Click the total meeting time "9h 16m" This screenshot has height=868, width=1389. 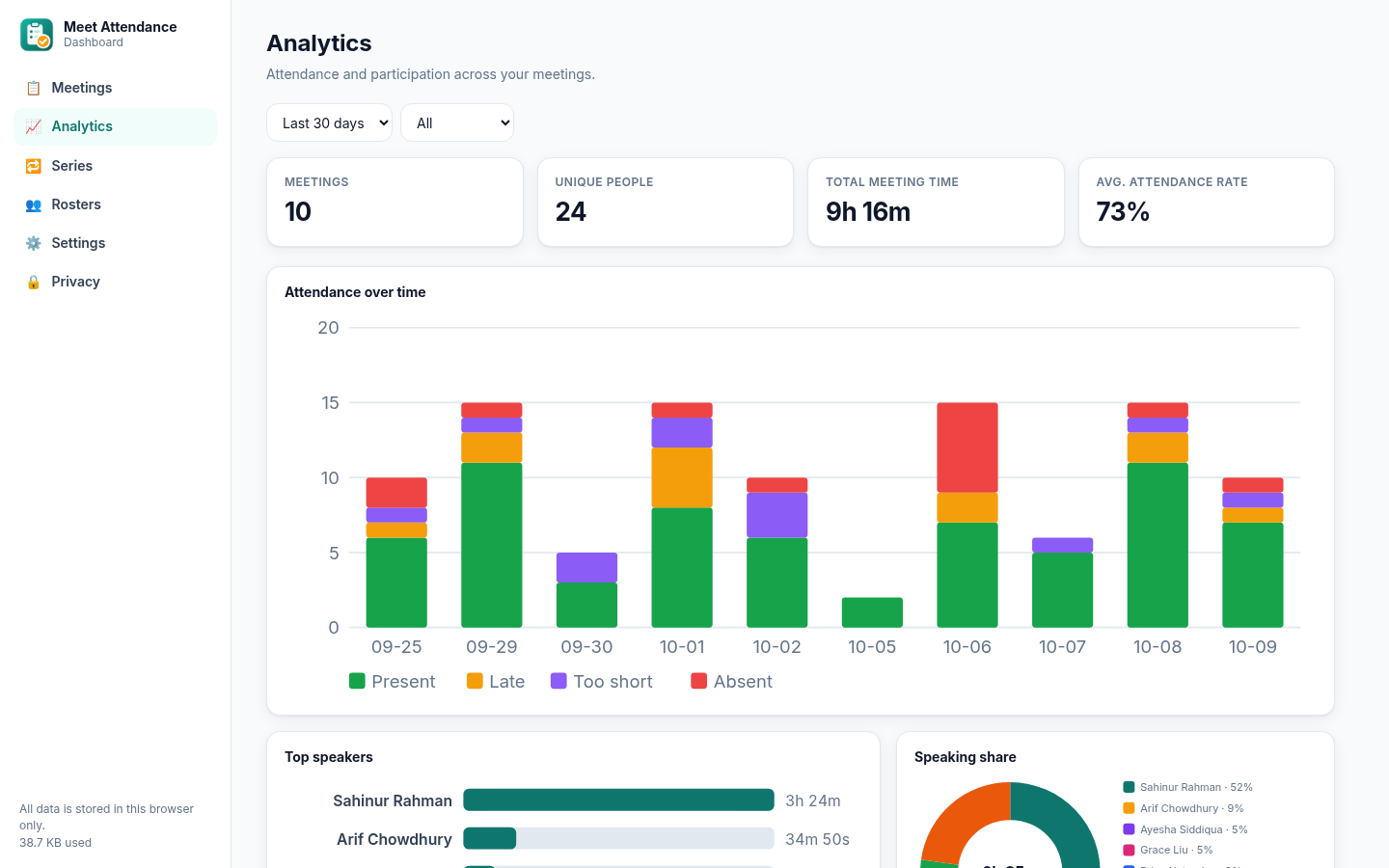868,212
